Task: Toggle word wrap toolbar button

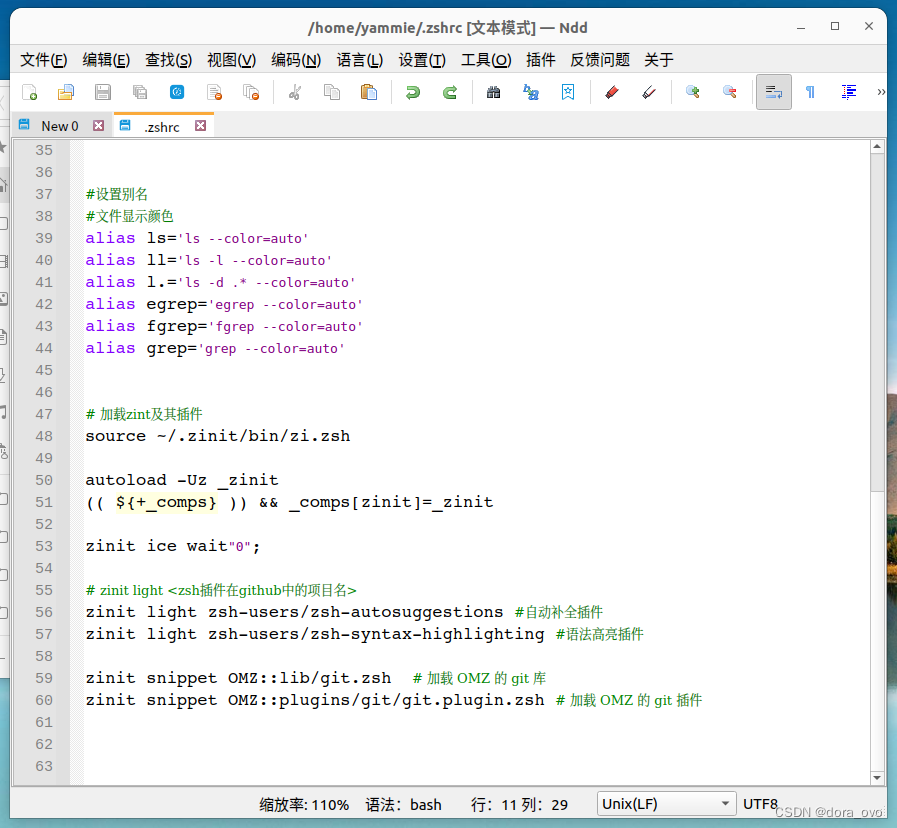Action: click(773, 92)
